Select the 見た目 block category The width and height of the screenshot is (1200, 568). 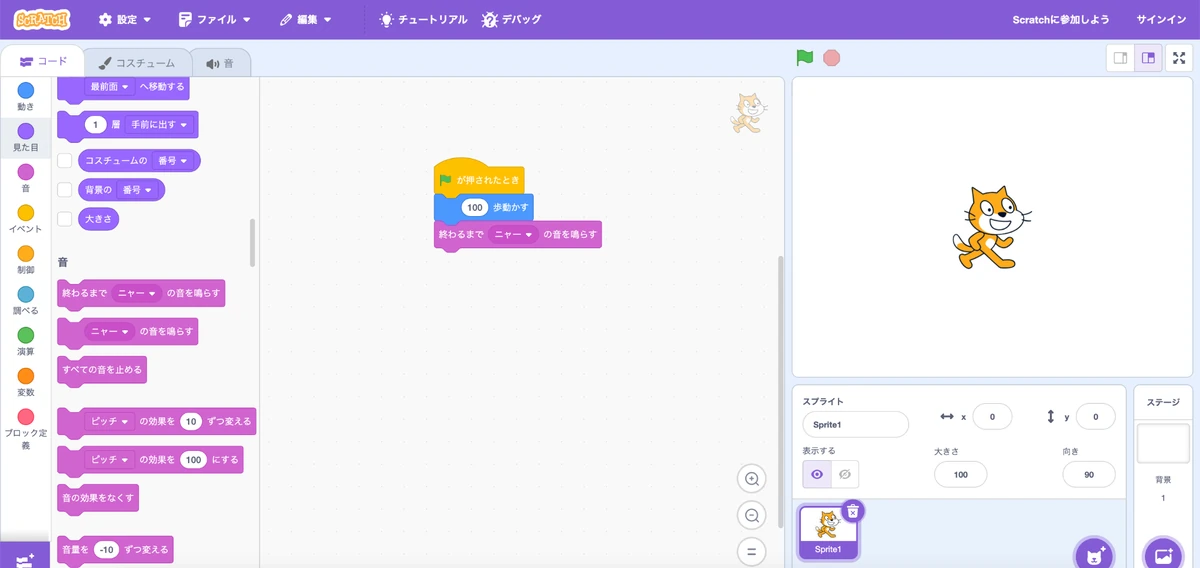click(x=26, y=138)
